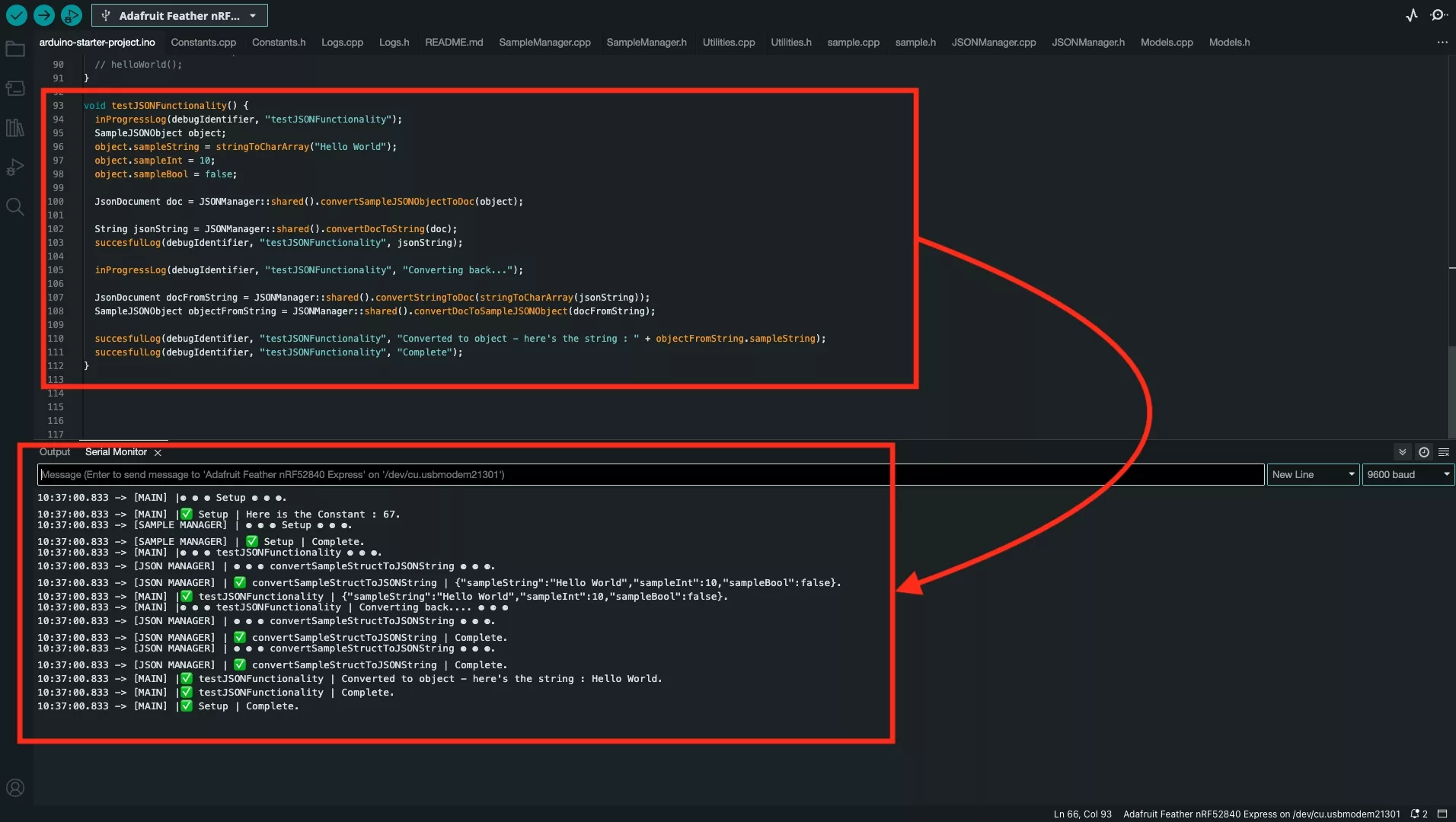Image resolution: width=1456 pixels, height=822 pixels.
Task: Open the Utilities.cpp tab
Action: 729,43
